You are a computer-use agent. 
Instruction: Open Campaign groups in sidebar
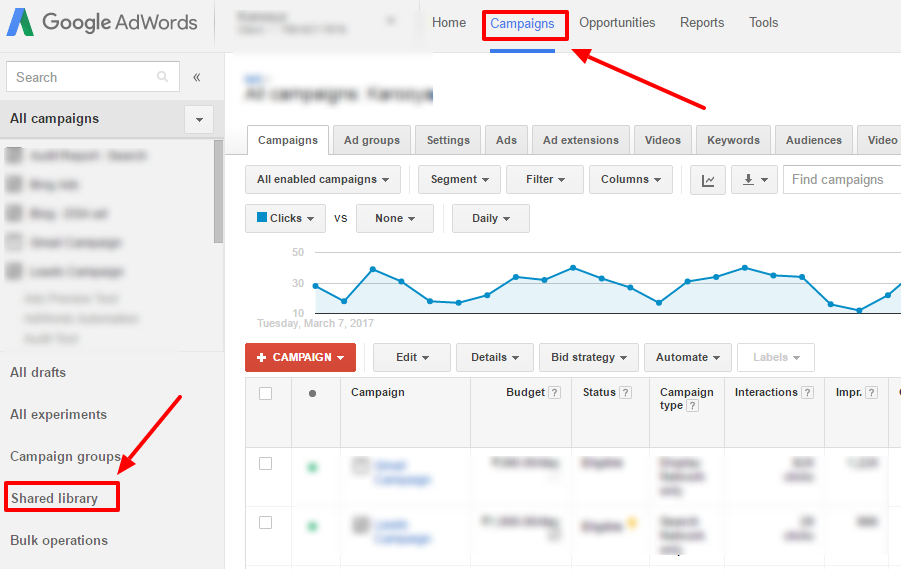66,456
